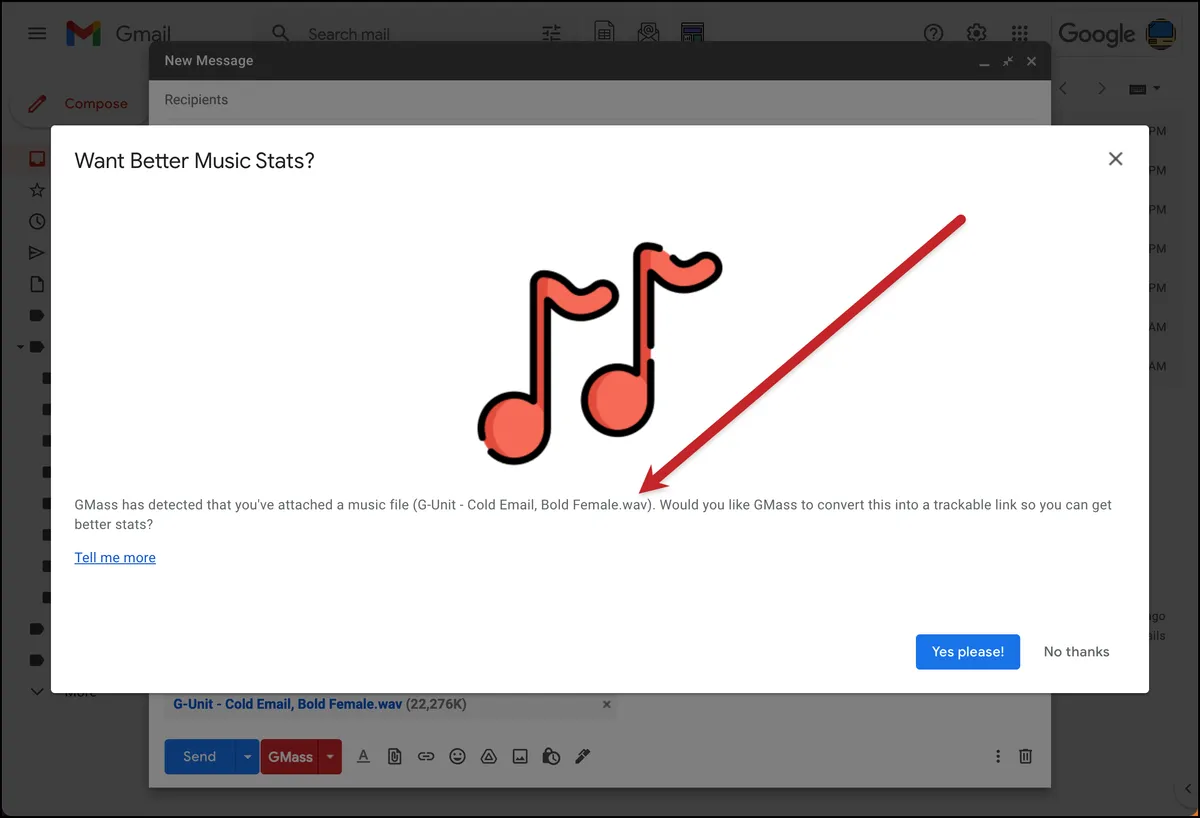Open the attached G-Unit wav file link
Viewport: 1200px width, 818px height.
click(x=288, y=704)
